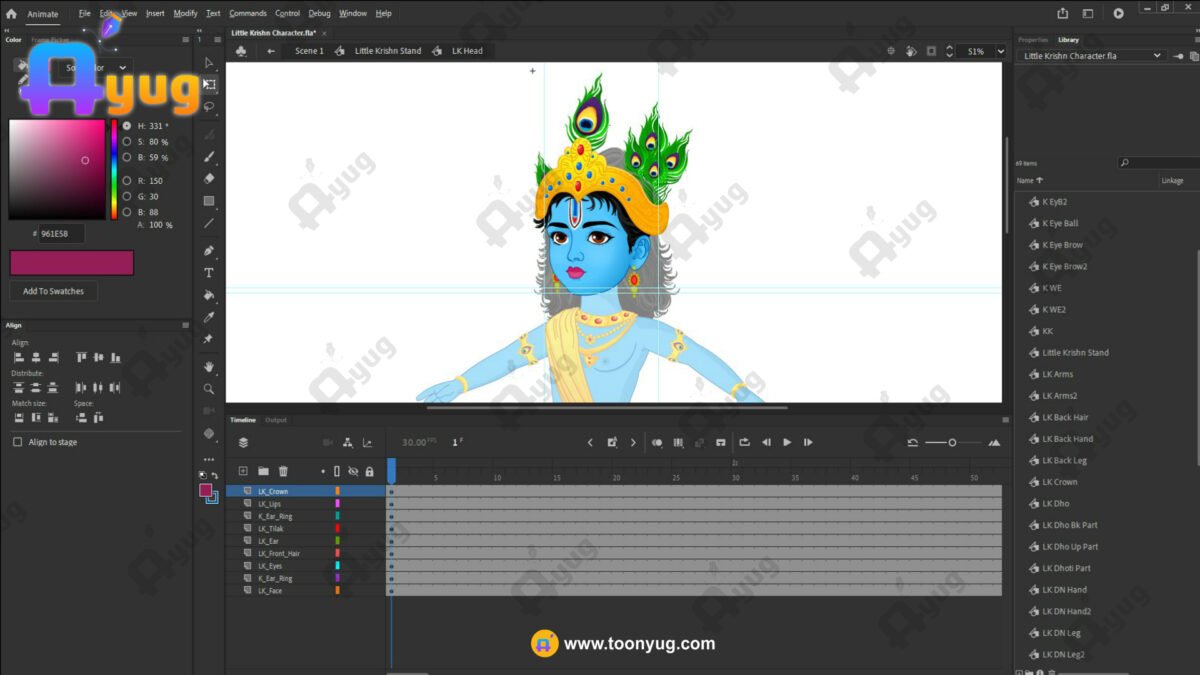Switch to the Output tab
Image resolution: width=1200 pixels, height=675 pixels.
tap(276, 420)
